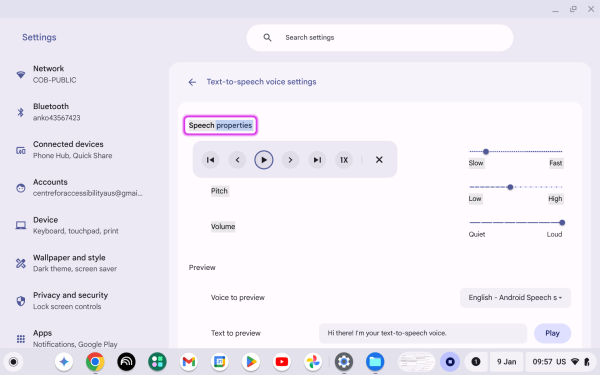Viewport: 600px width, 375px height.
Task: Open the recent screenshot thumbnail in tray
Action: [x=416, y=362]
